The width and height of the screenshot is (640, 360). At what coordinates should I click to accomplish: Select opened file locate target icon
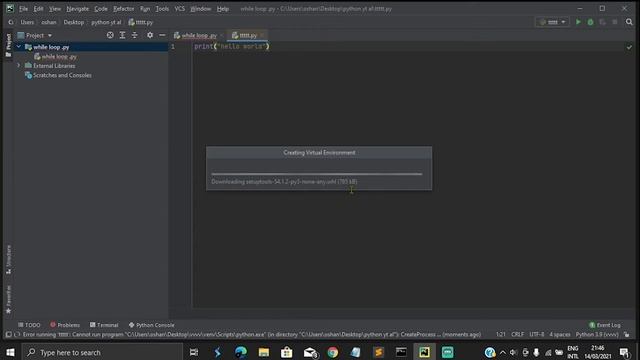(110, 36)
